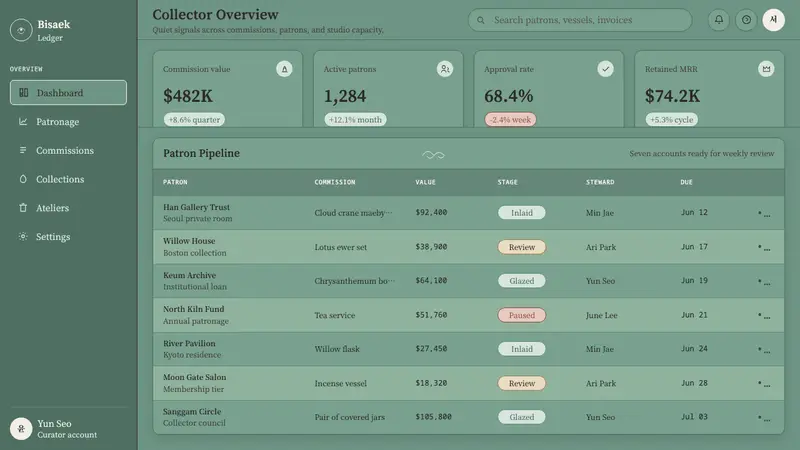The width and height of the screenshot is (800, 450).
Task: Open row actions for Sanggam Circle
Action: [764, 417]
